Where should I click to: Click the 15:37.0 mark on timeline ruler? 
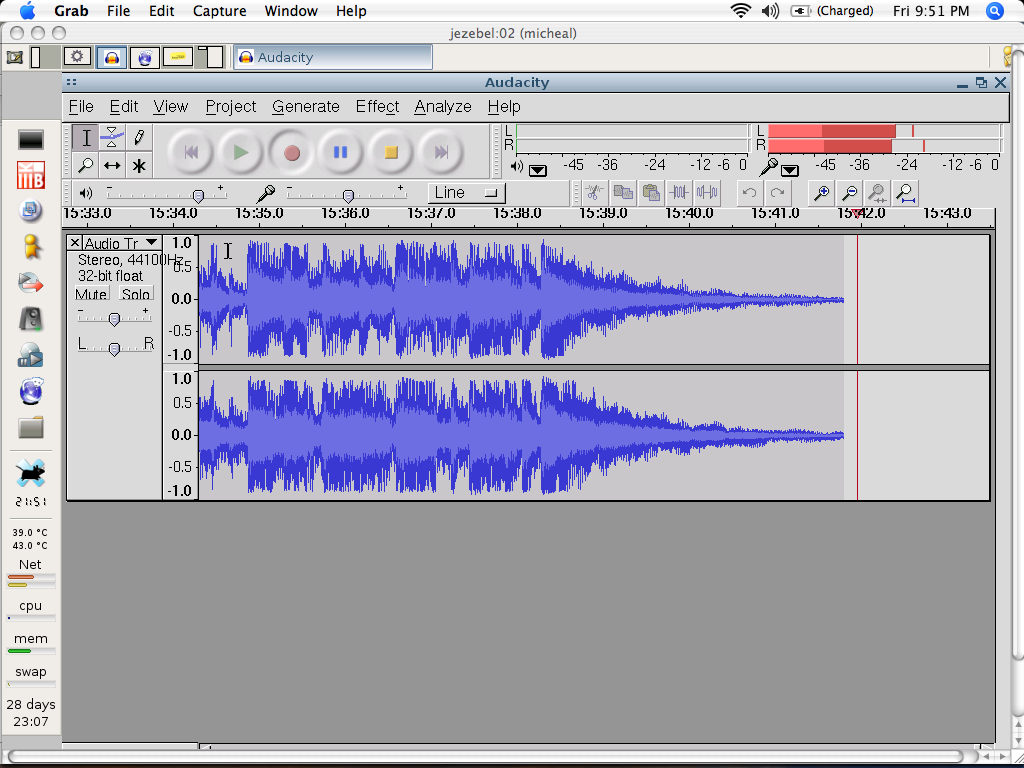[x=432, y=213]
